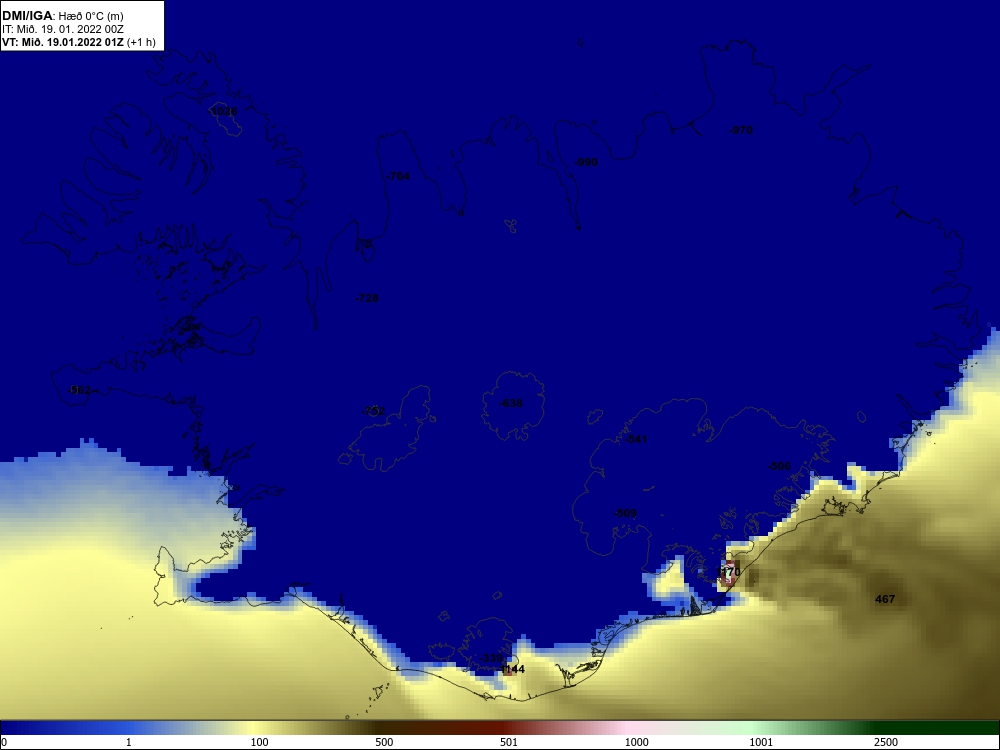Image resolution: width=1000 pixels, height=750 pixels.
Task: Select the map value "-970"
Action: [741, 130]
